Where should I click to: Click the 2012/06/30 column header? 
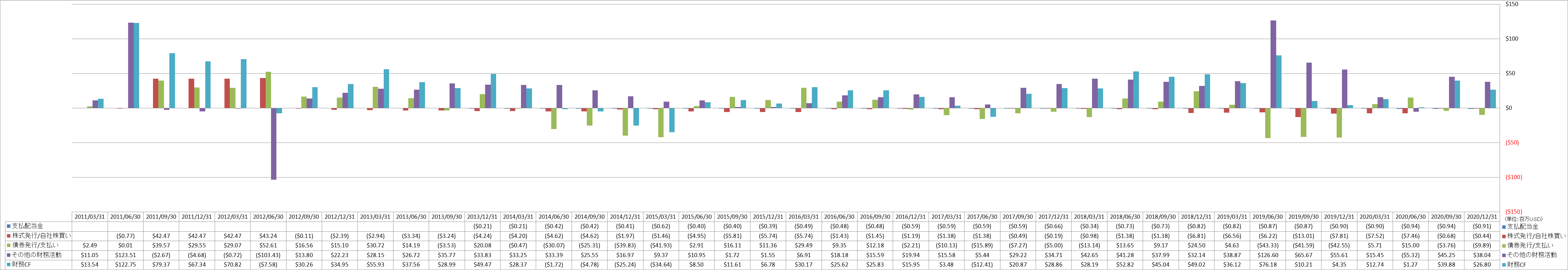(x=268, y=217)
